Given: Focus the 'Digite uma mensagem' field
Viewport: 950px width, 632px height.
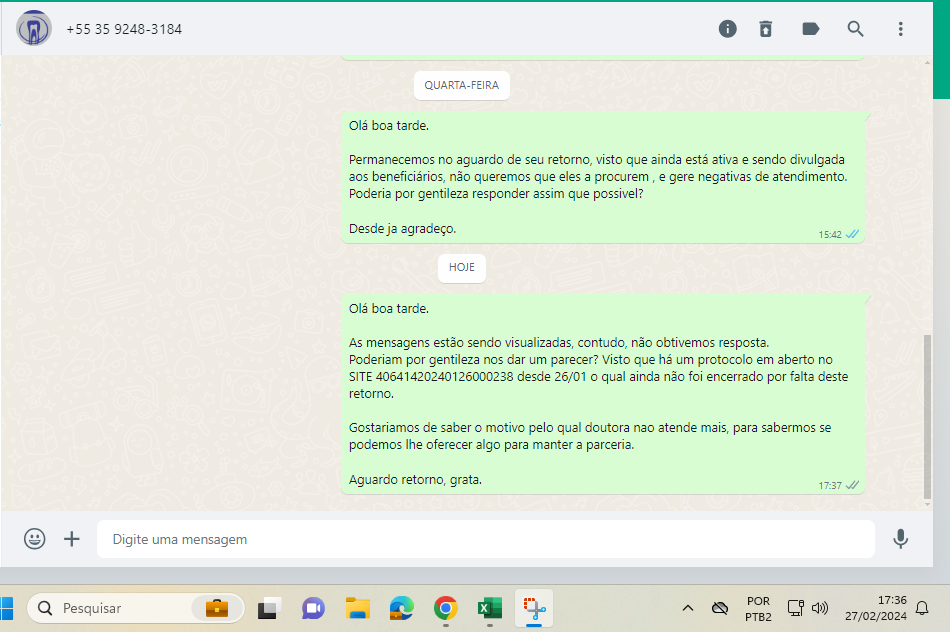Looking at the screenshot, I should pos(485,539).
